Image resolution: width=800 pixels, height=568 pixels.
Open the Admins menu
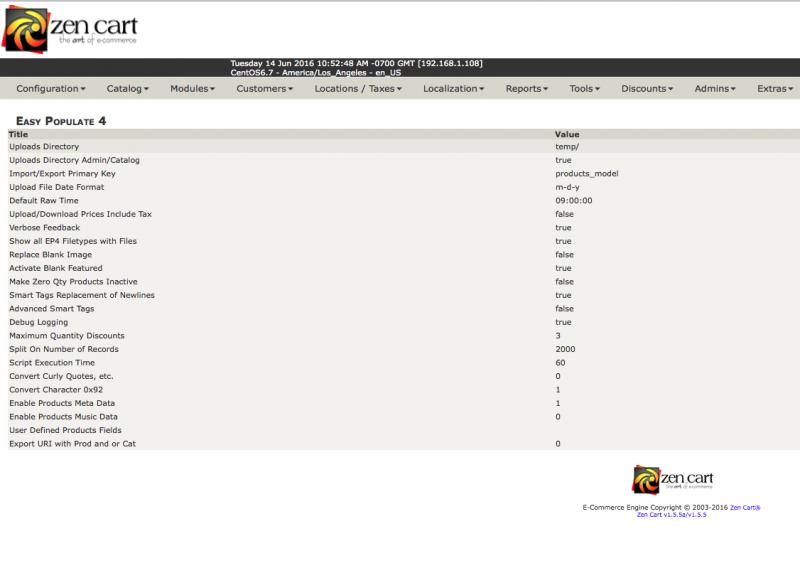pyautogui.click(x=715, y=89)
